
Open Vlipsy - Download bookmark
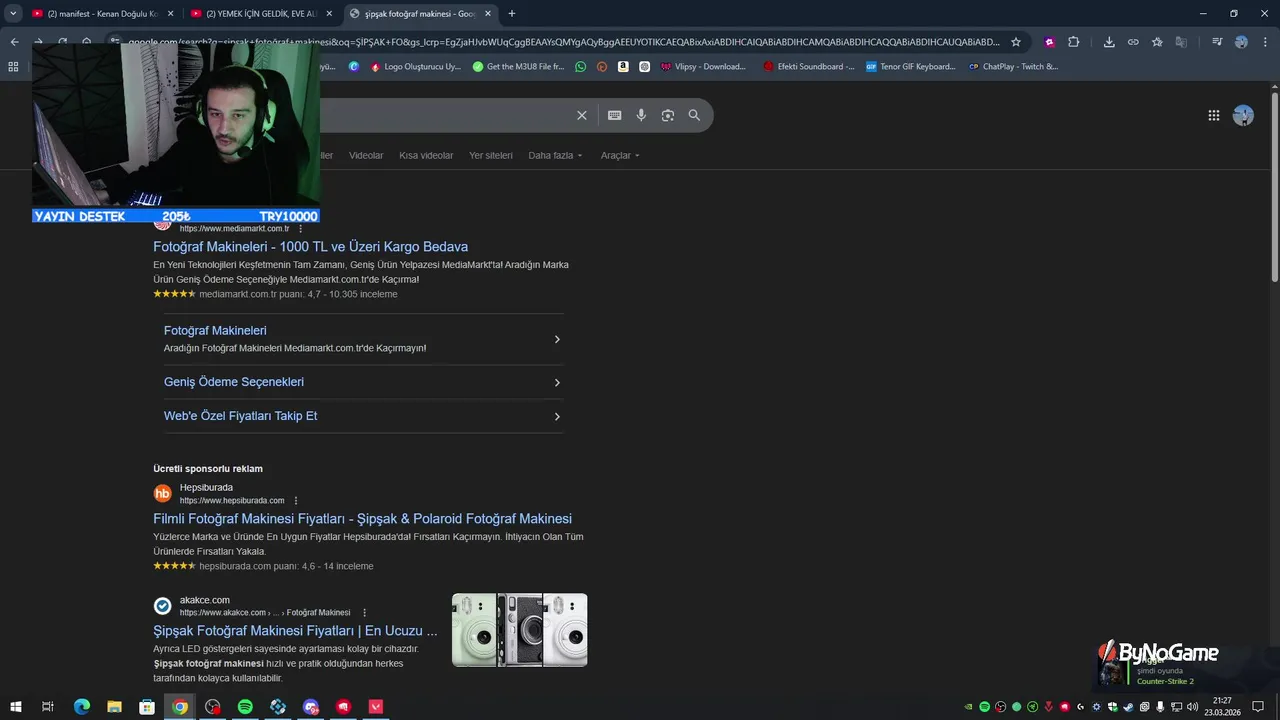point(703,67)
